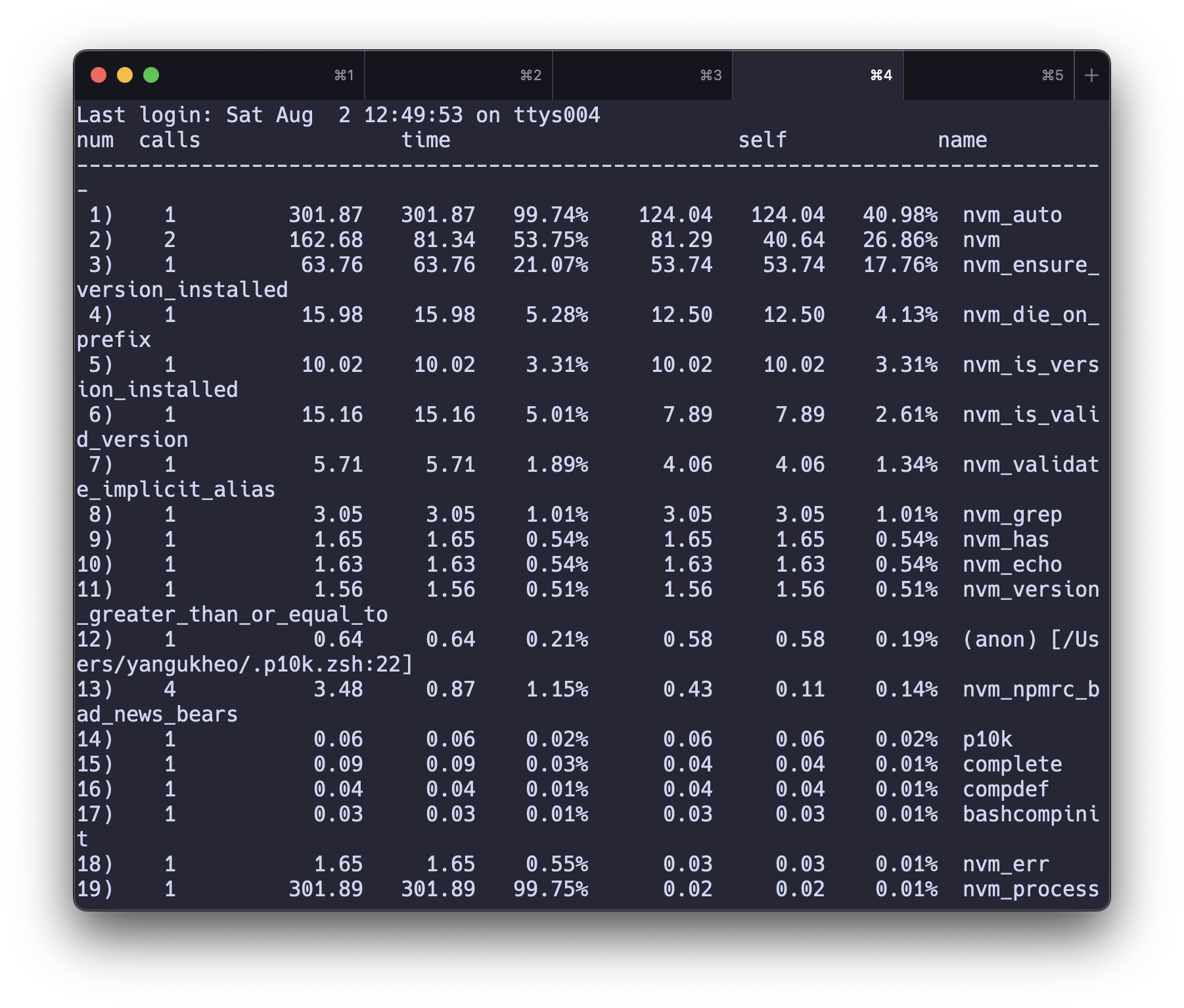This screenshot has height=1008, width=1184.
Task: Click the green fullscreen window button
Action: (x=151, y=76)
